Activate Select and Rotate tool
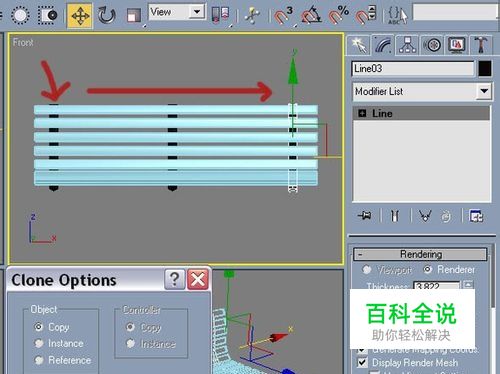This screenshot has height=374, width=500. tap(107, 15)
